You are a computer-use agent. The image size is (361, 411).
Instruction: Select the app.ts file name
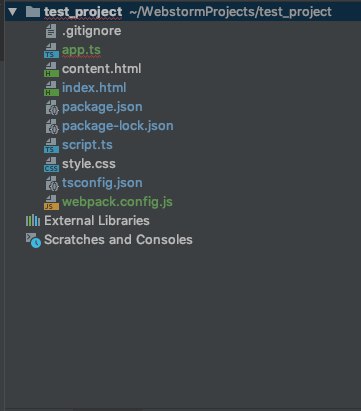(81, 50)
